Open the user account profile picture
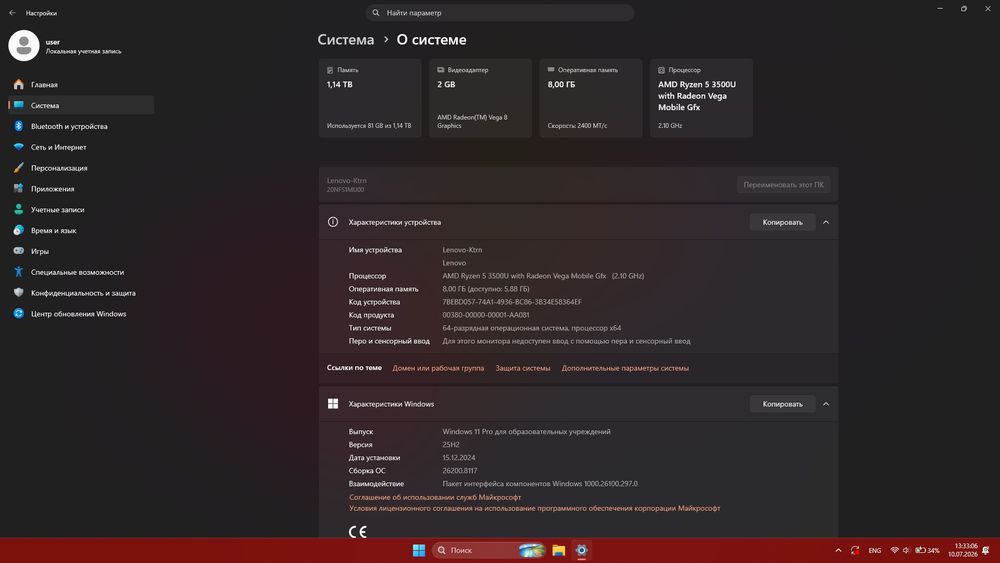1000x563 pixels. tap(24, 46)
